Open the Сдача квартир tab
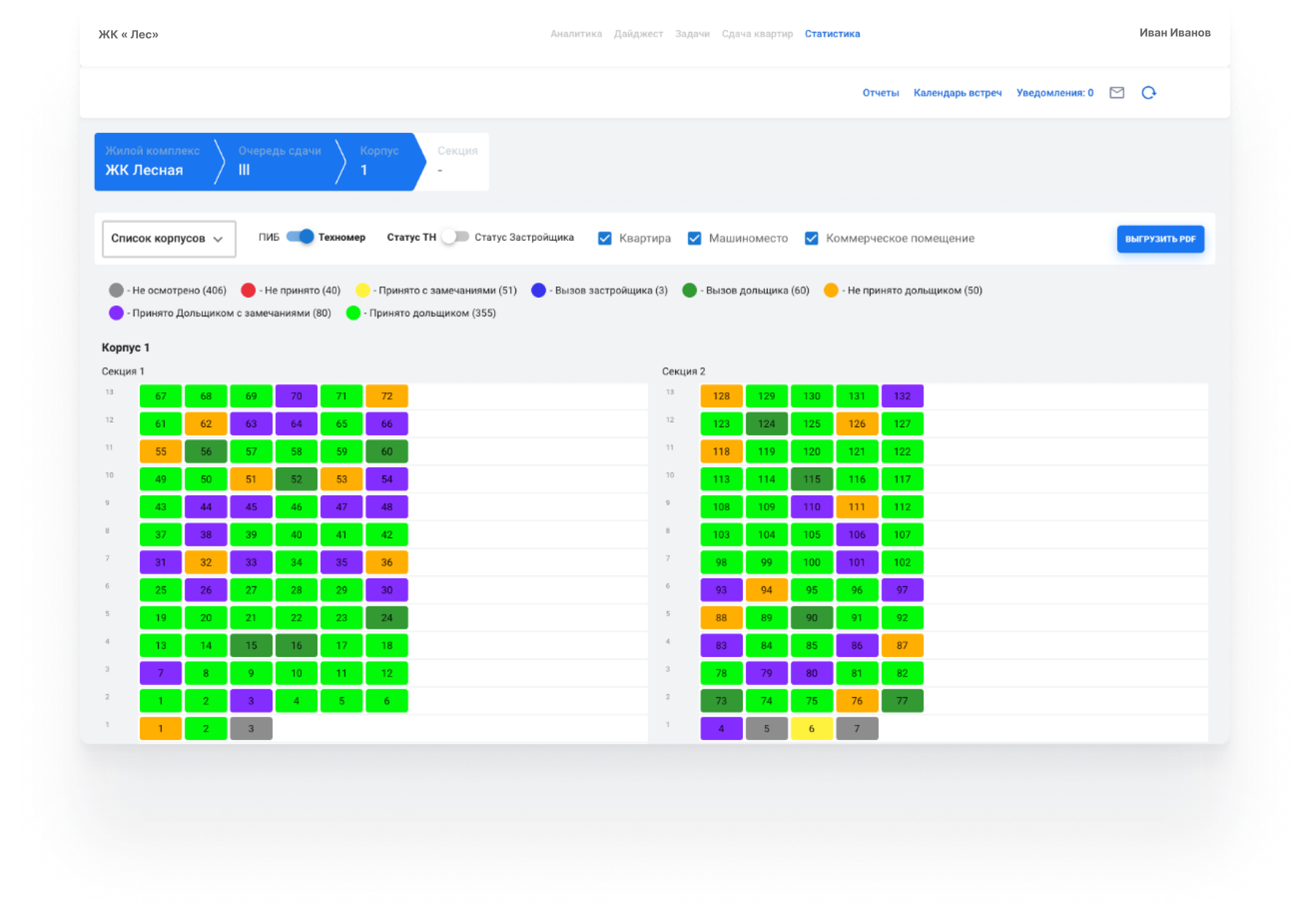Image resolution: width=1310 pixels, height=924 pixels. (757, 34)
